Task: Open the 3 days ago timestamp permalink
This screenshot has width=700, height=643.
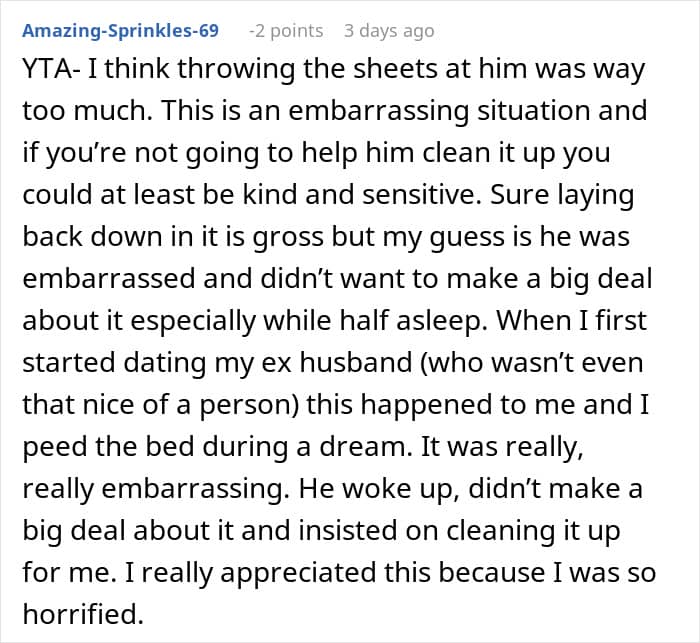Action: [389, 31]
